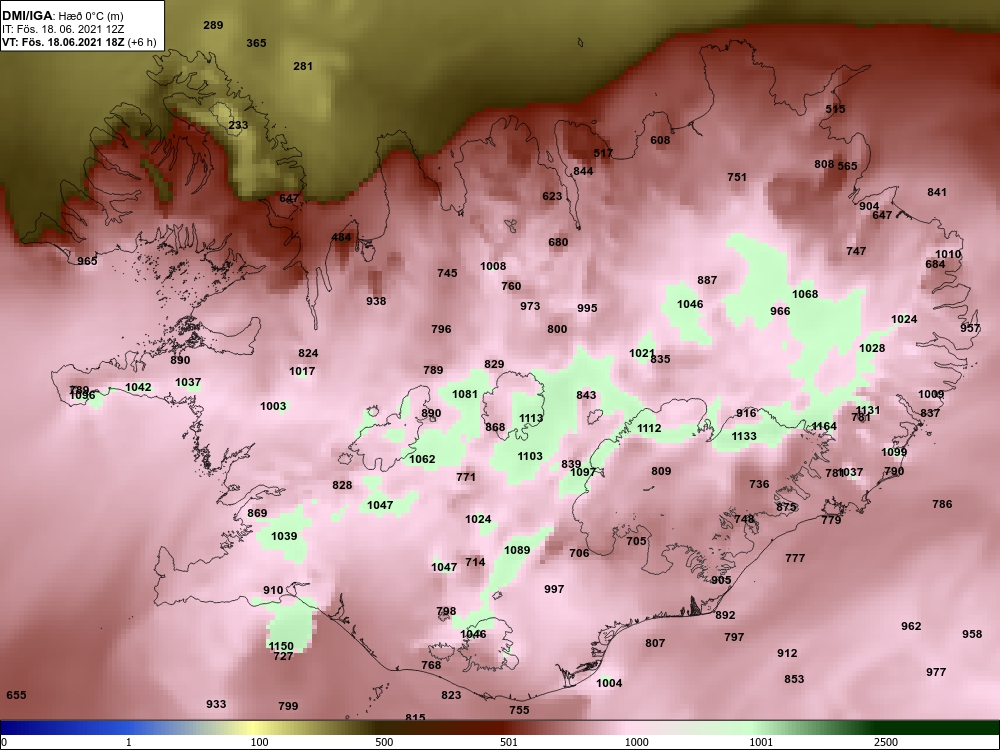
Task: Click the map value 786
Action: click(x=942, y=504)
